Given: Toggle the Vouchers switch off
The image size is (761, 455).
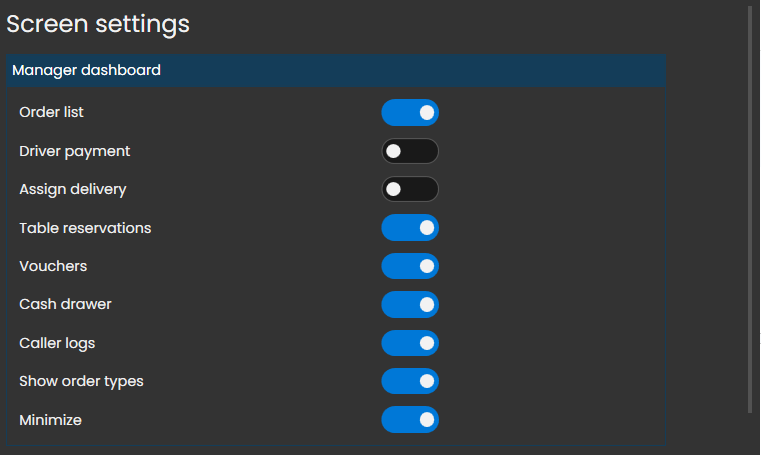Looking at the screenshot, I should pyautogui.click(x=410, y=266).
